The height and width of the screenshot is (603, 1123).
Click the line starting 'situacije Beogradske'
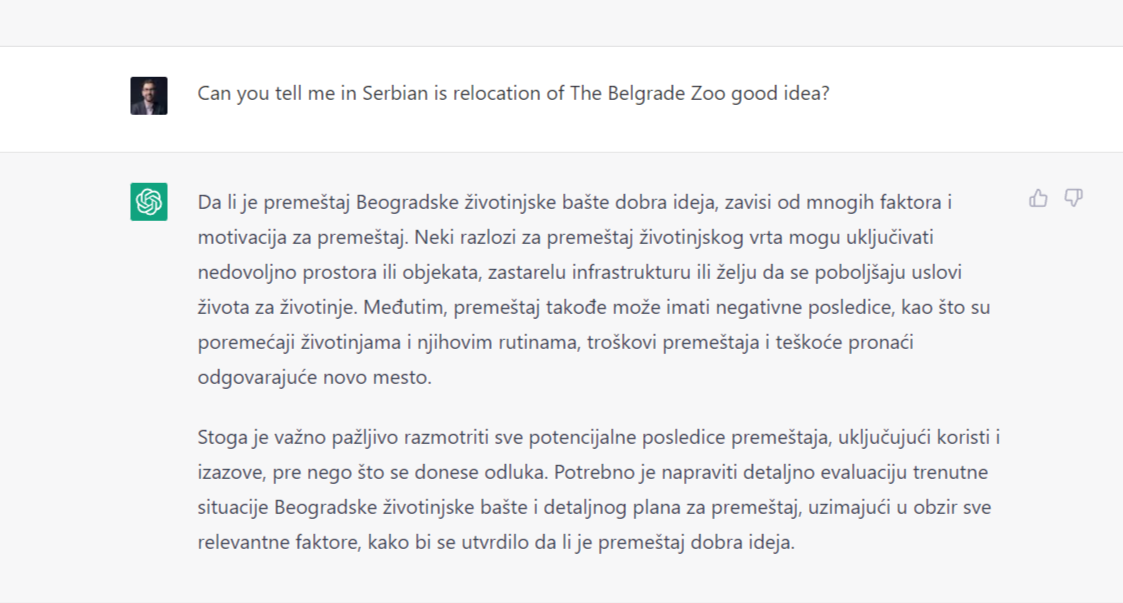(x=594, y=508)
